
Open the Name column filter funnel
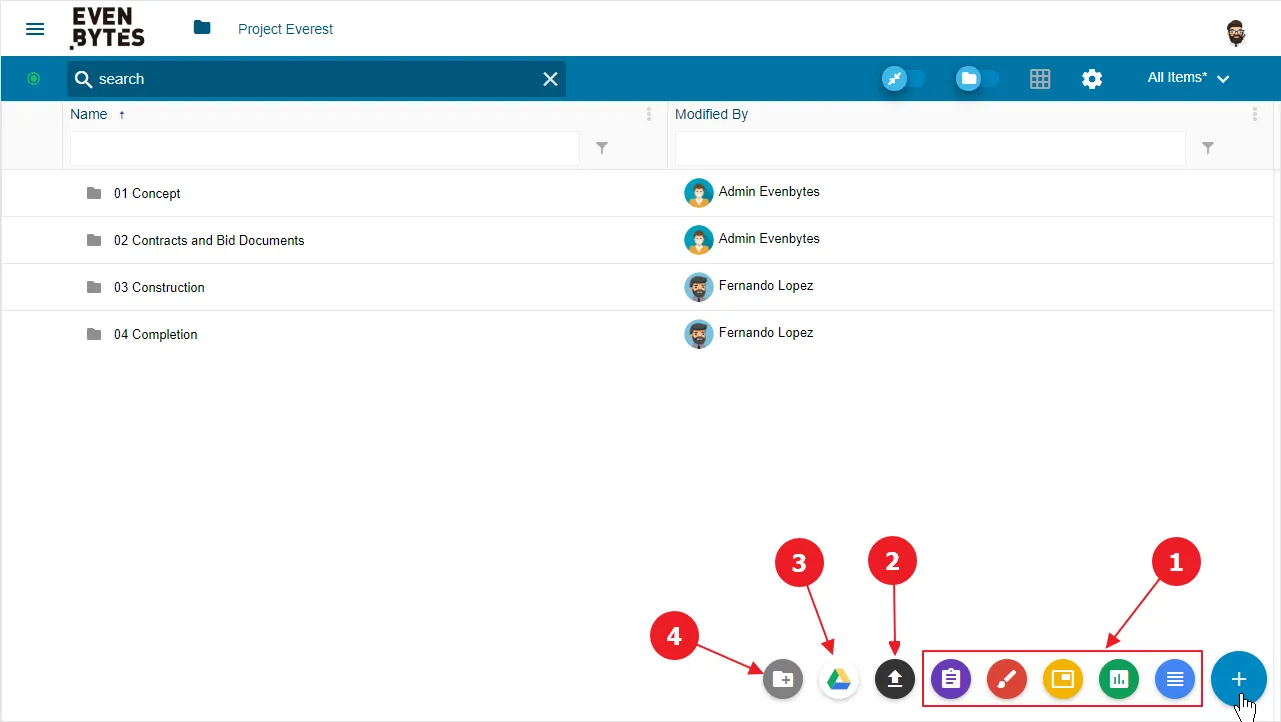tap(602, 148)
